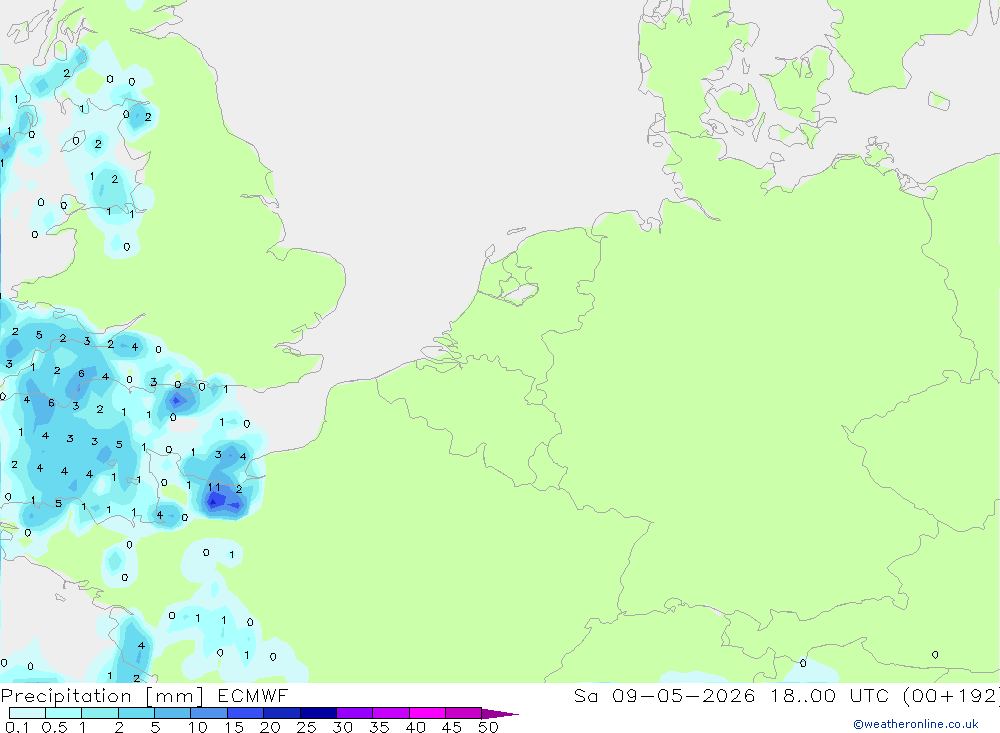Image resolution: width=1000 pixels, height=733 pixels.
Task: Select the 2–5 mm legend swatch
Action: (136, 713)
